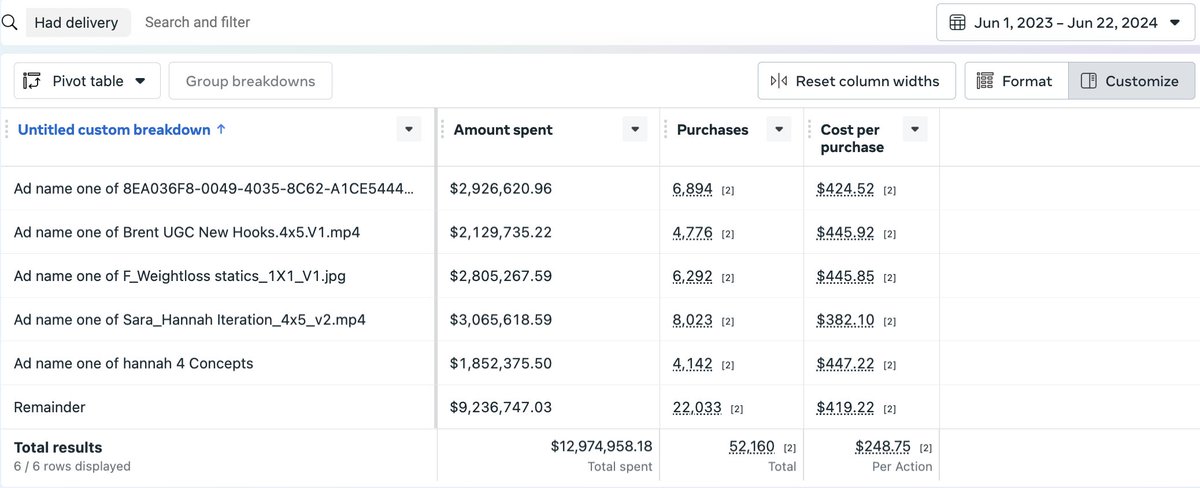Screen dimensions: 1200x488
Task: Open the Amount spent column menu
Action: pyautogui.click(x=634, y=129)
